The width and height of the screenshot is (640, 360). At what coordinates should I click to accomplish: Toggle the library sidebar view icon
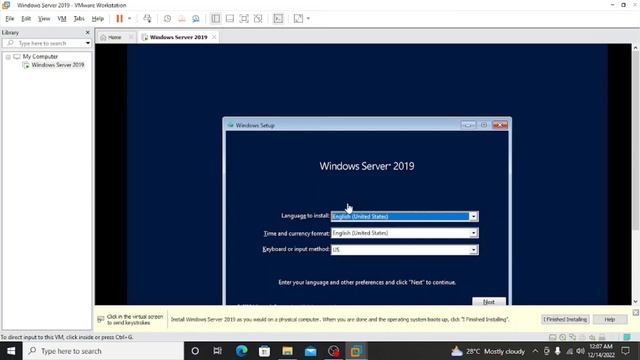point(216,18)
